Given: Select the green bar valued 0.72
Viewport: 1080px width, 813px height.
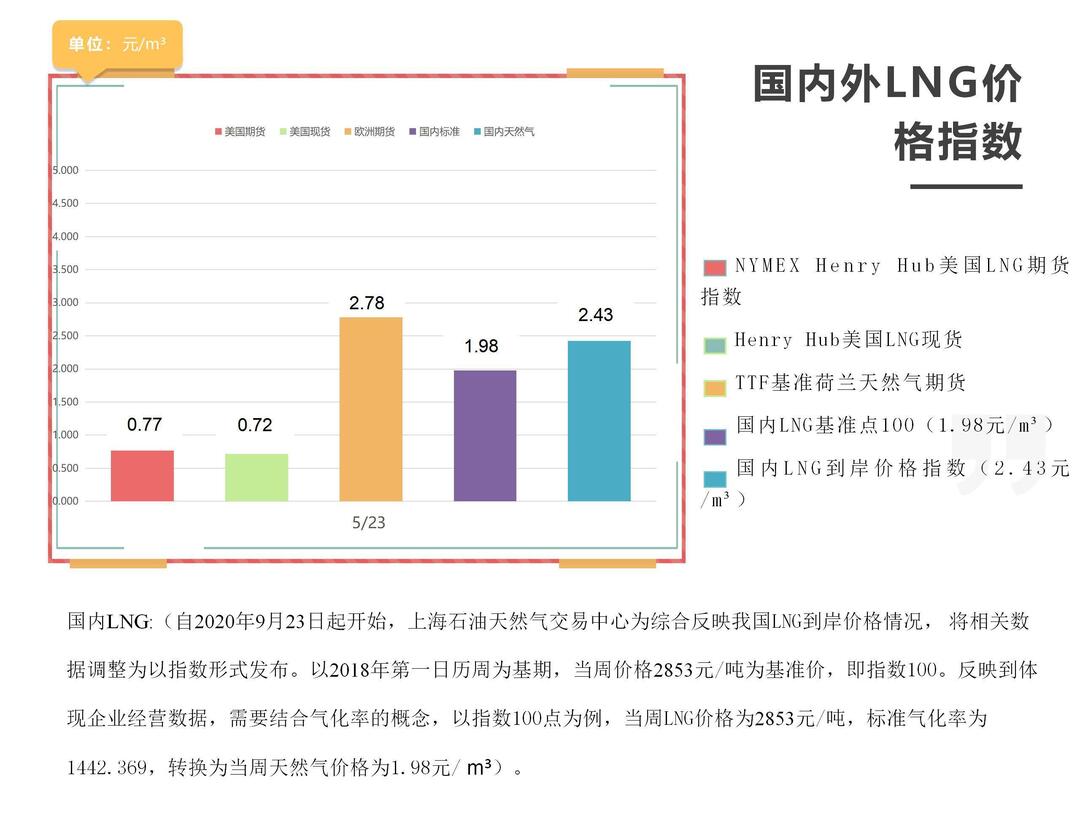Looking at the screenshot, I should (x=256, y=477).
